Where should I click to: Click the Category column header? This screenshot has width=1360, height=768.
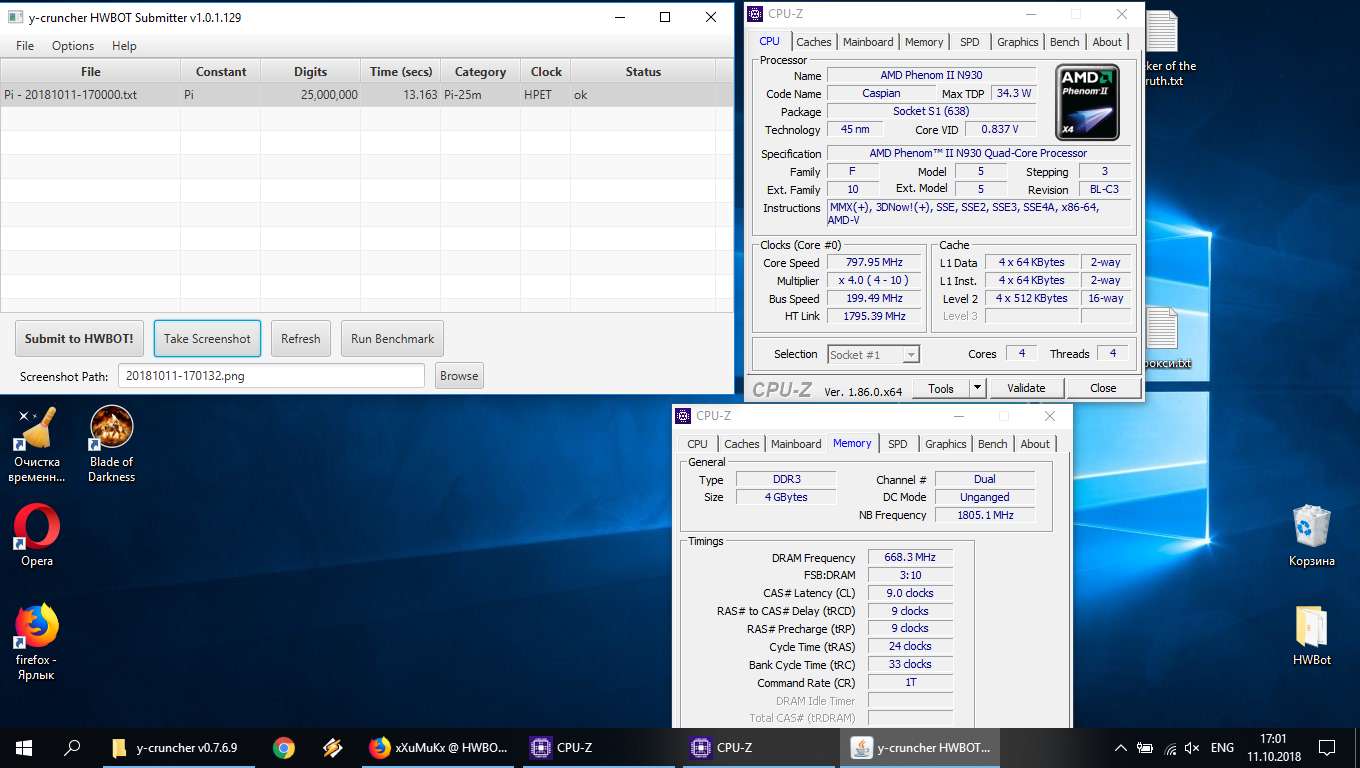pyautogui.click(x=480, y=72)
